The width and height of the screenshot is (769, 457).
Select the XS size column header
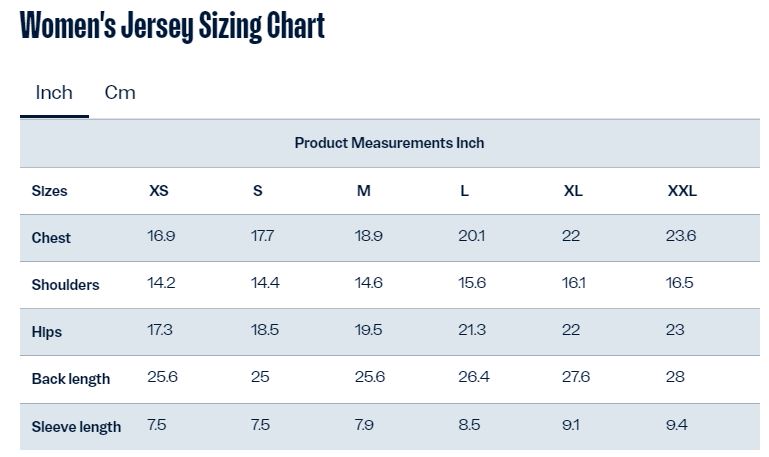click(x=159, y=191)
